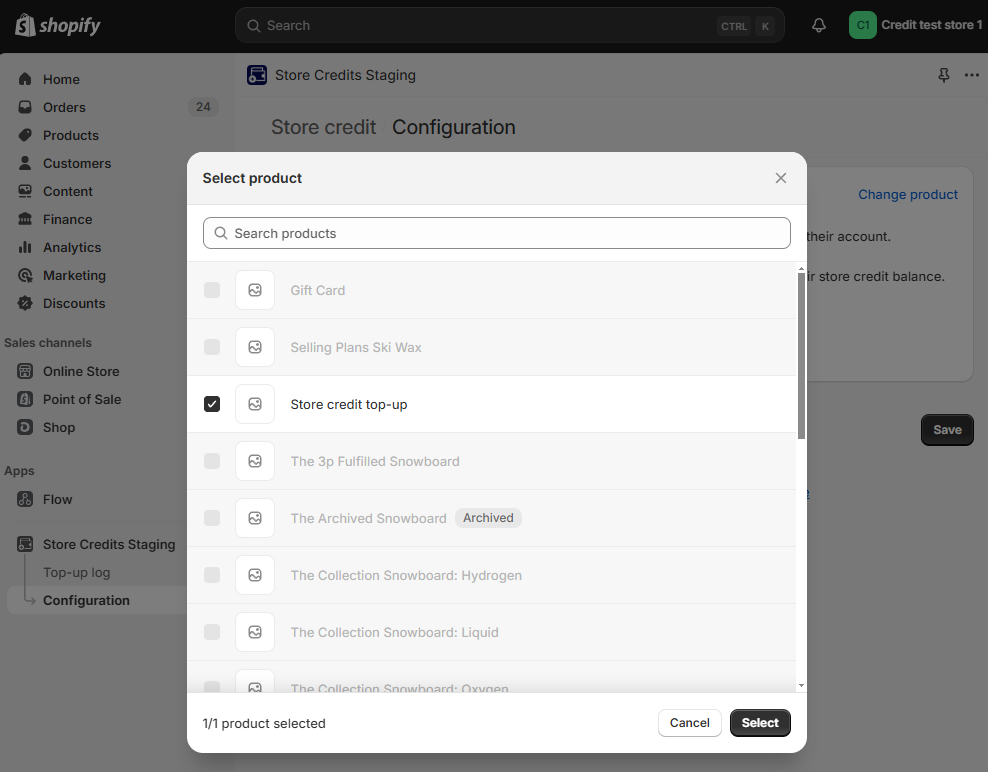Open notifications bell
This screenshot has height=772, width=988.
(x=819, y=25)
